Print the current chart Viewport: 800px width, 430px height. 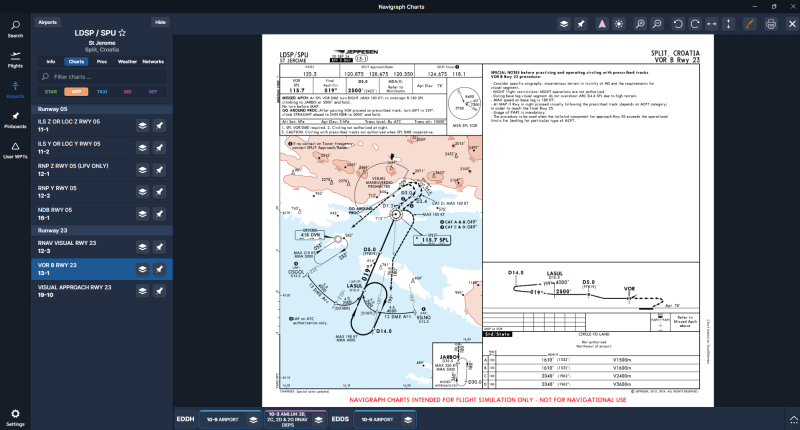coord(771,24)
